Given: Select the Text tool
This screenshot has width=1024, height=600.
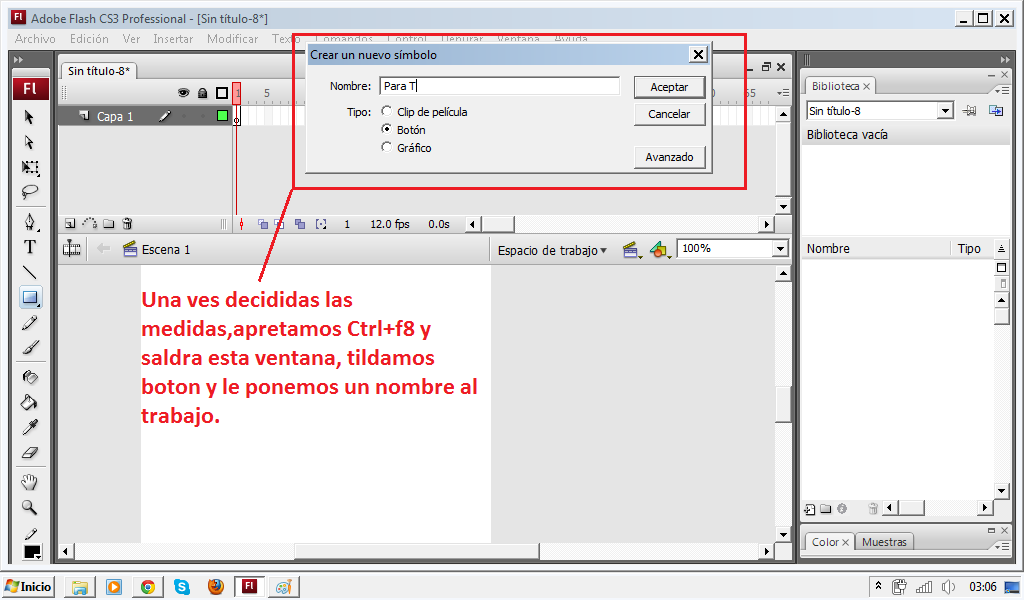Looking at the screenshot, I should click(30, 247).
